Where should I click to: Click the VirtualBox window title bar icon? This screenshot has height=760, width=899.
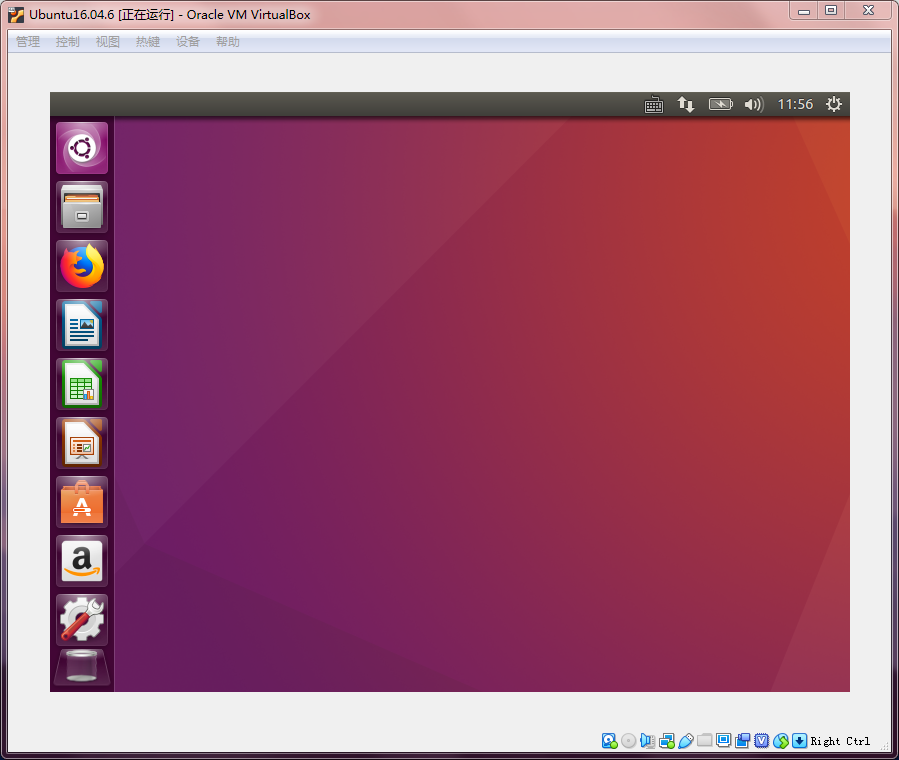coord(16,15)
